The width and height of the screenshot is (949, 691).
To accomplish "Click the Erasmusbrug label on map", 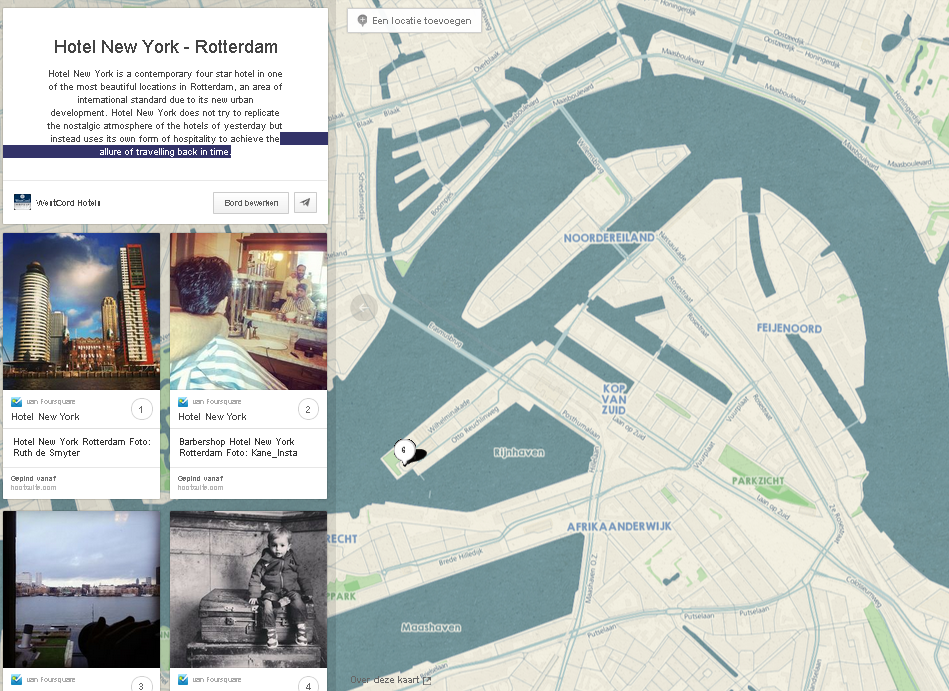I will tap(446, 335).
